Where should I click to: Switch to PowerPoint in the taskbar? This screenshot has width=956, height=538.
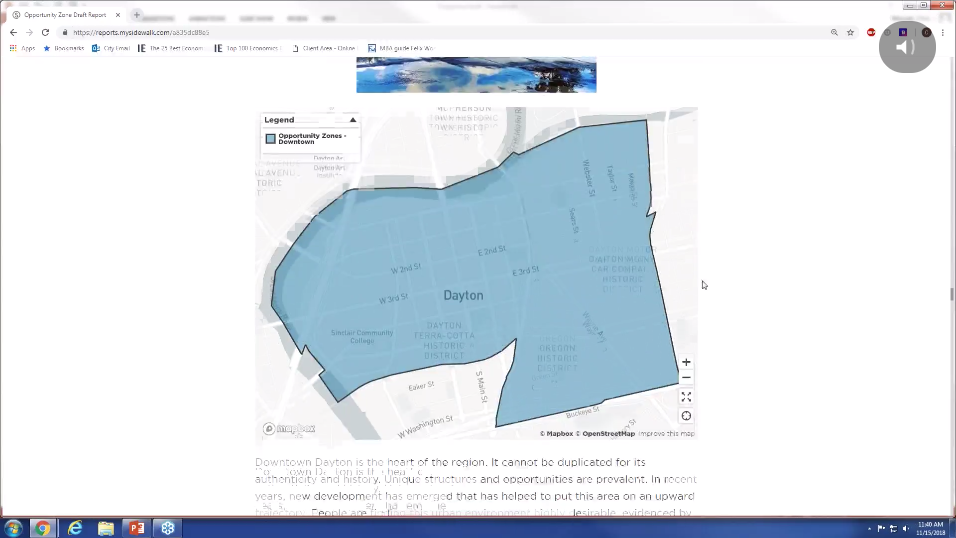click(137, 528)
